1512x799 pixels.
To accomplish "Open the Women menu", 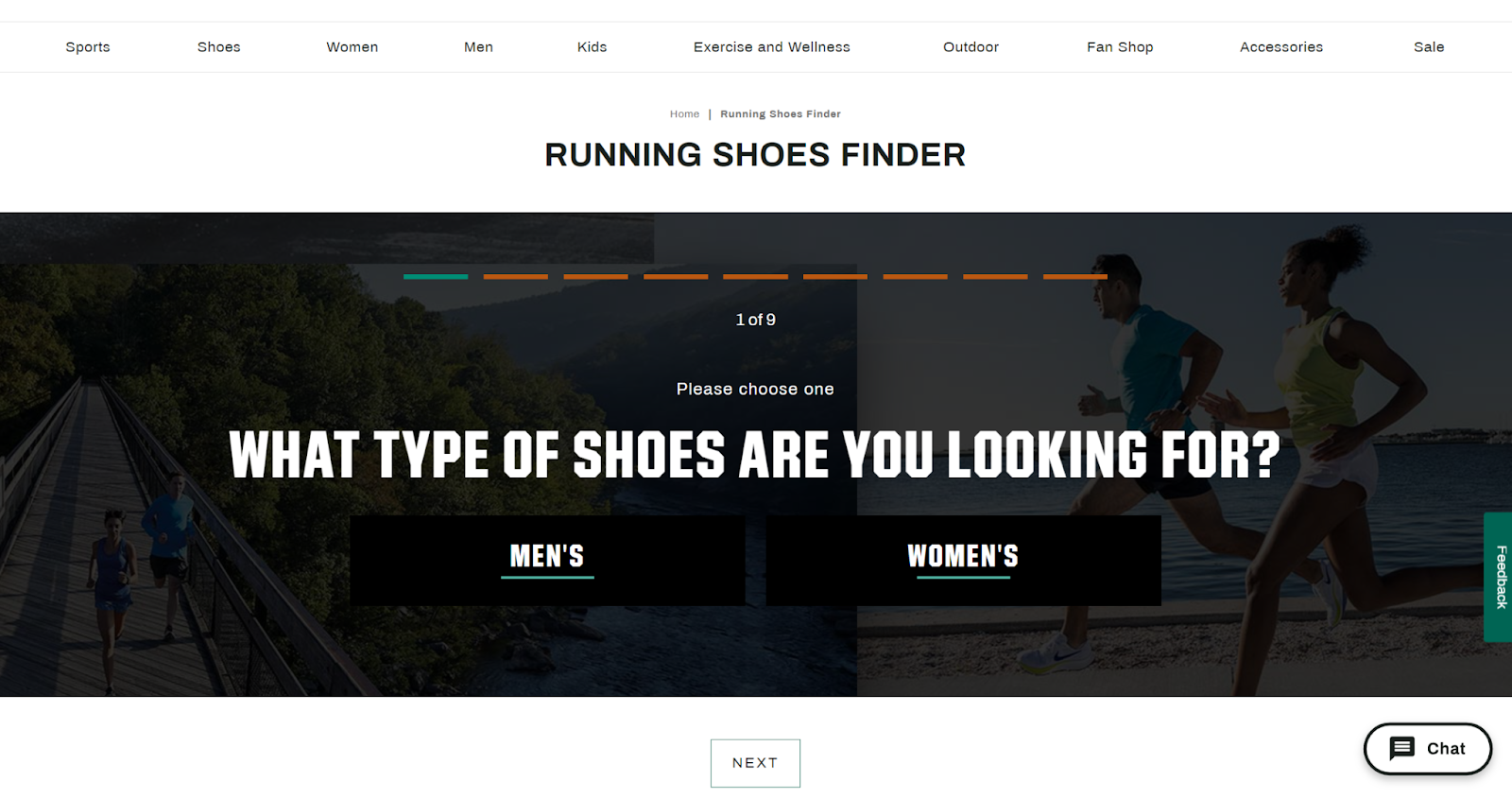I will 352,47.
